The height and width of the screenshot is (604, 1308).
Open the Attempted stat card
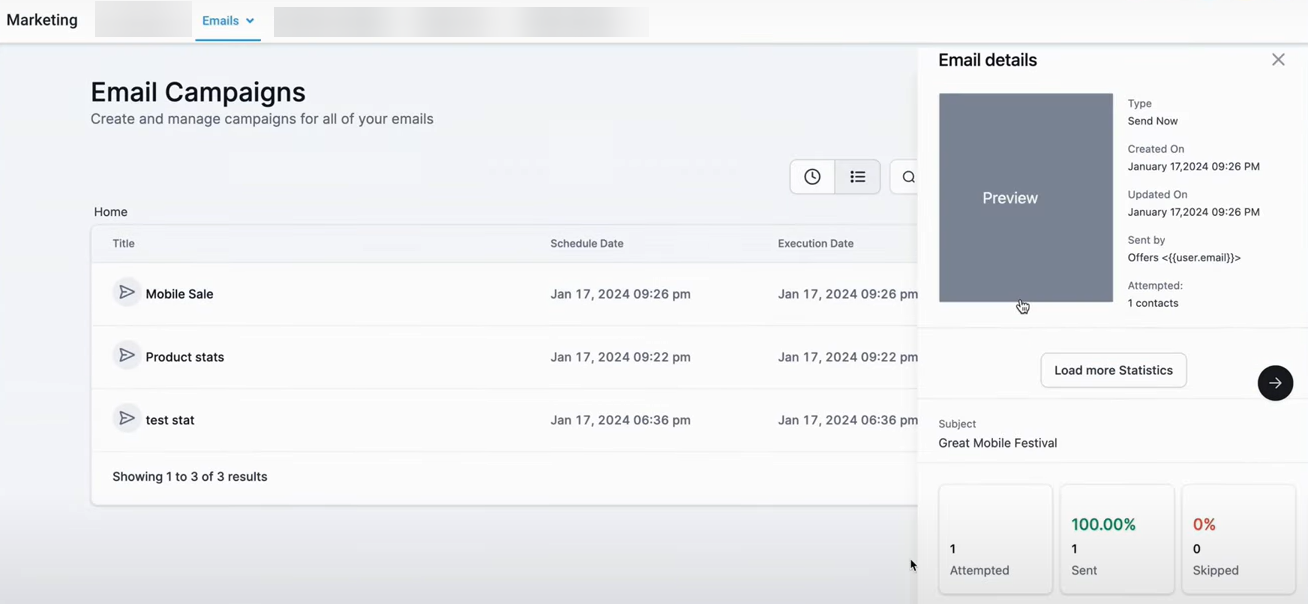(x=995, y=539)
